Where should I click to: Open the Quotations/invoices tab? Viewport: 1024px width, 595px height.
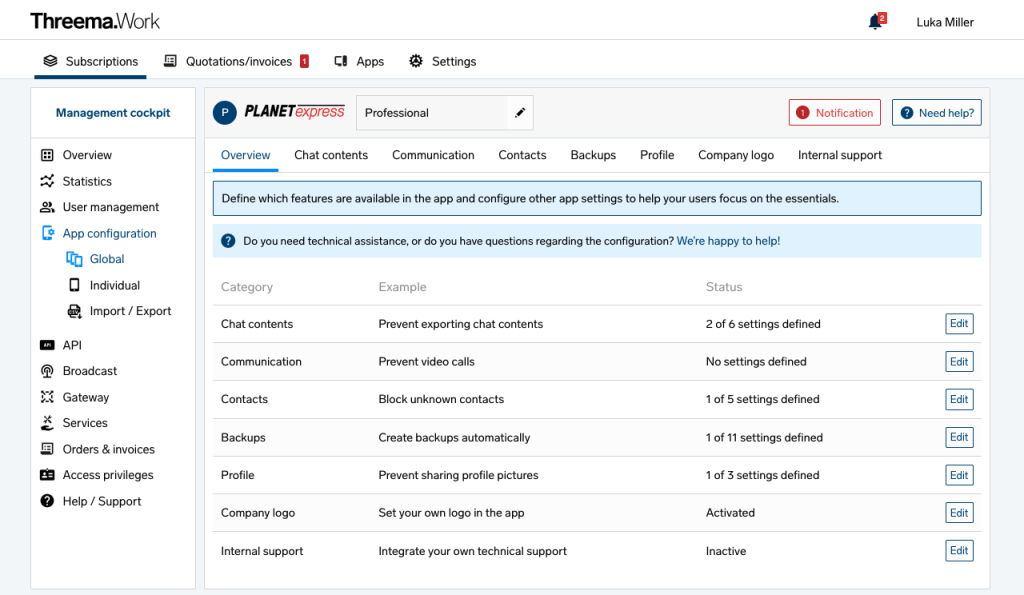[236, 61]
